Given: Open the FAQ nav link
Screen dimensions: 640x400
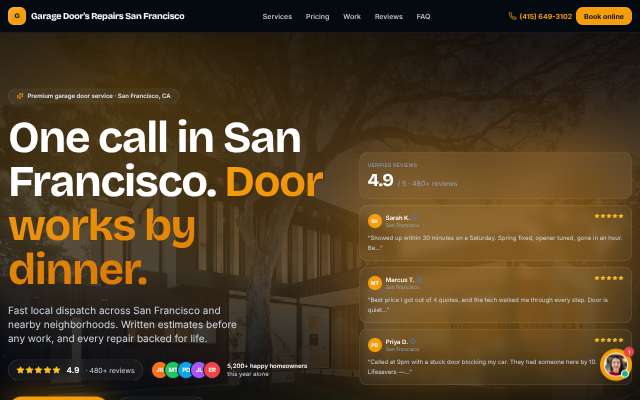Looking at the screenshot, I should pyautogui.click(x=423, y=16).
